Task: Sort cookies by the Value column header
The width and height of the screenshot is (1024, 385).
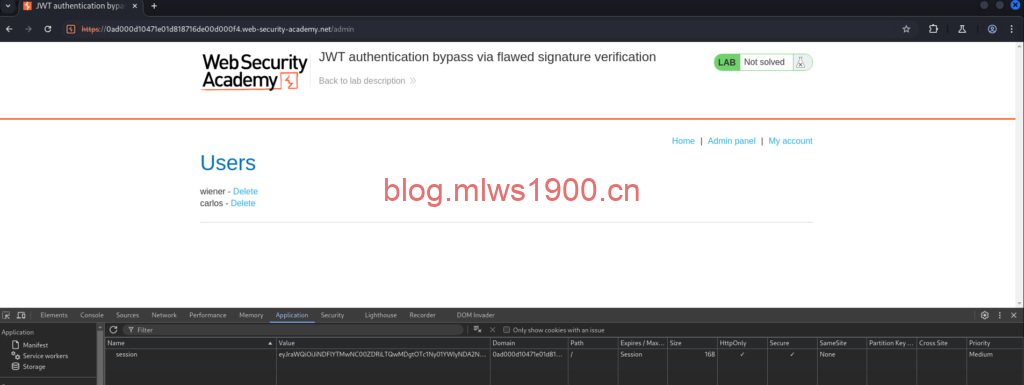Action: (383, 343)
